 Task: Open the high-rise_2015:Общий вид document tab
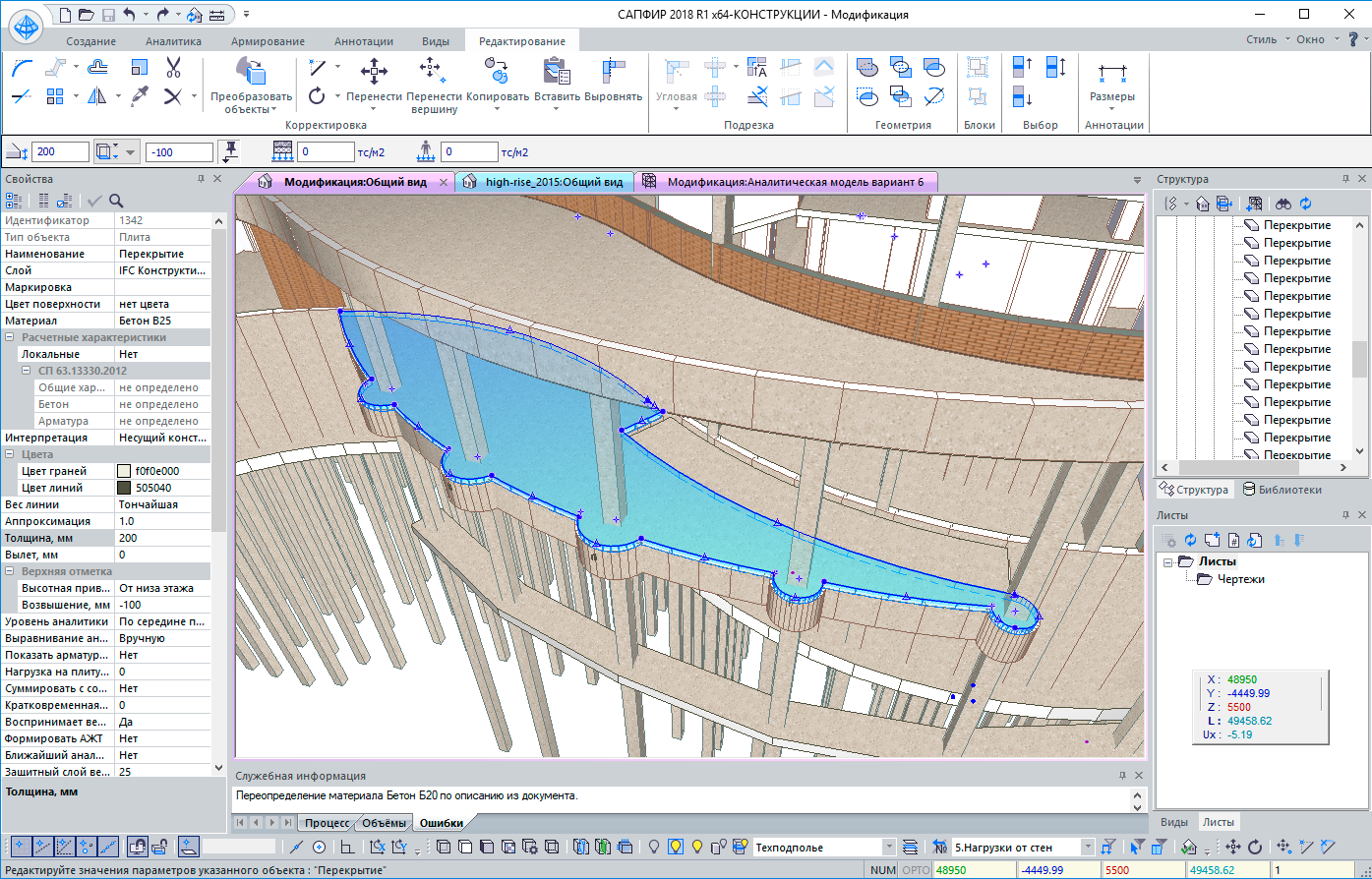point(554,182)
